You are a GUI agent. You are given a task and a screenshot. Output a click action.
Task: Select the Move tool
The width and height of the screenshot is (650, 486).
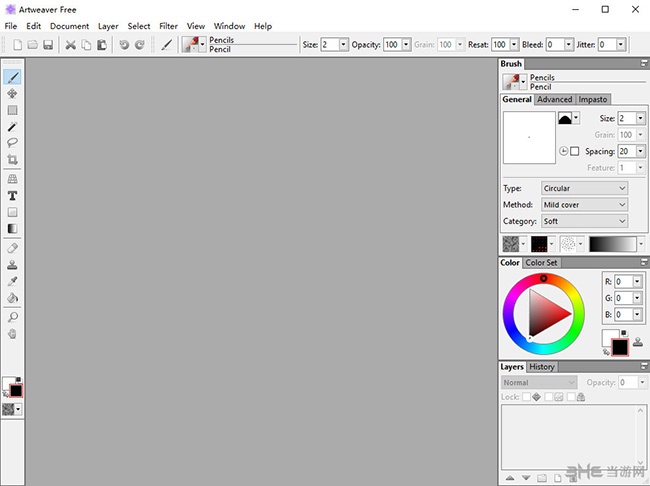[x=12, y=93]
